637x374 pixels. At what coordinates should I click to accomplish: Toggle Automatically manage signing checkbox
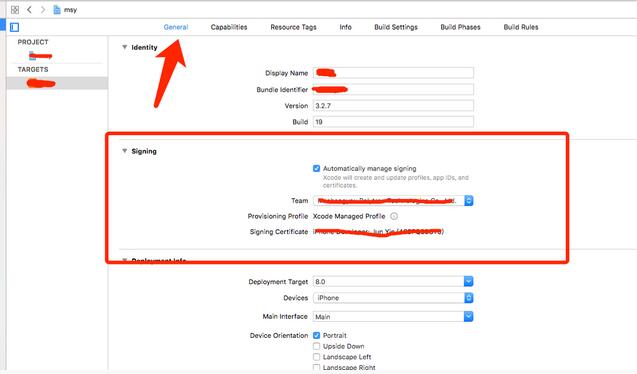316,168
